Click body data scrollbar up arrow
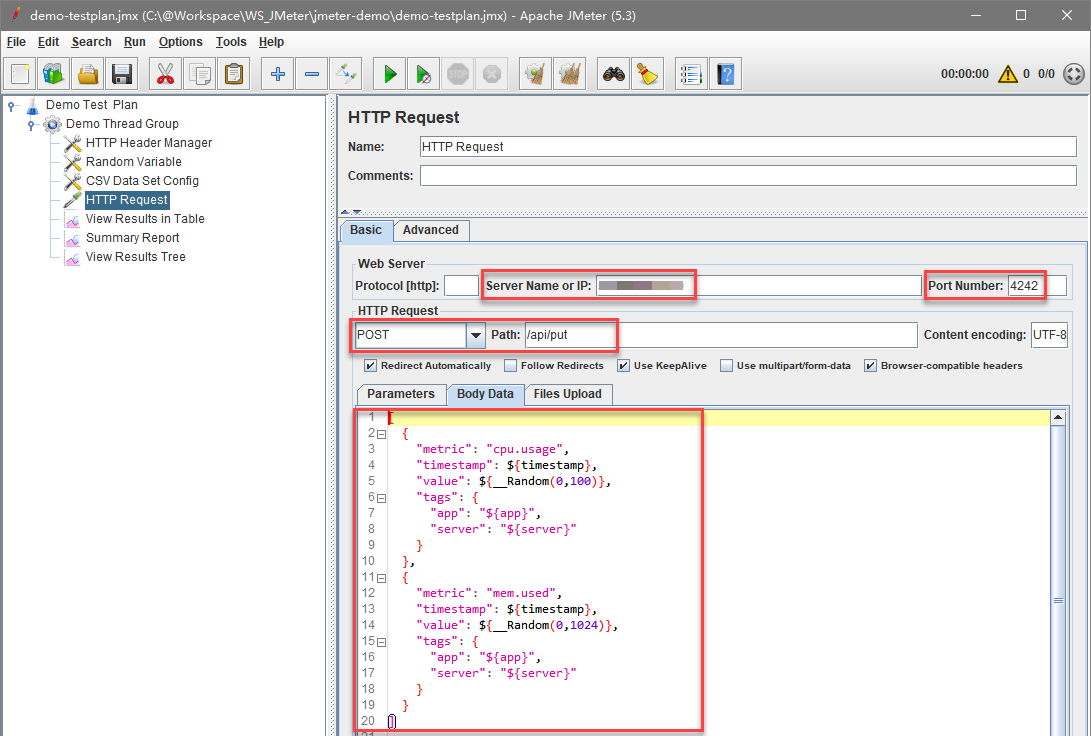1091x736 pixels. point(1058,418)
